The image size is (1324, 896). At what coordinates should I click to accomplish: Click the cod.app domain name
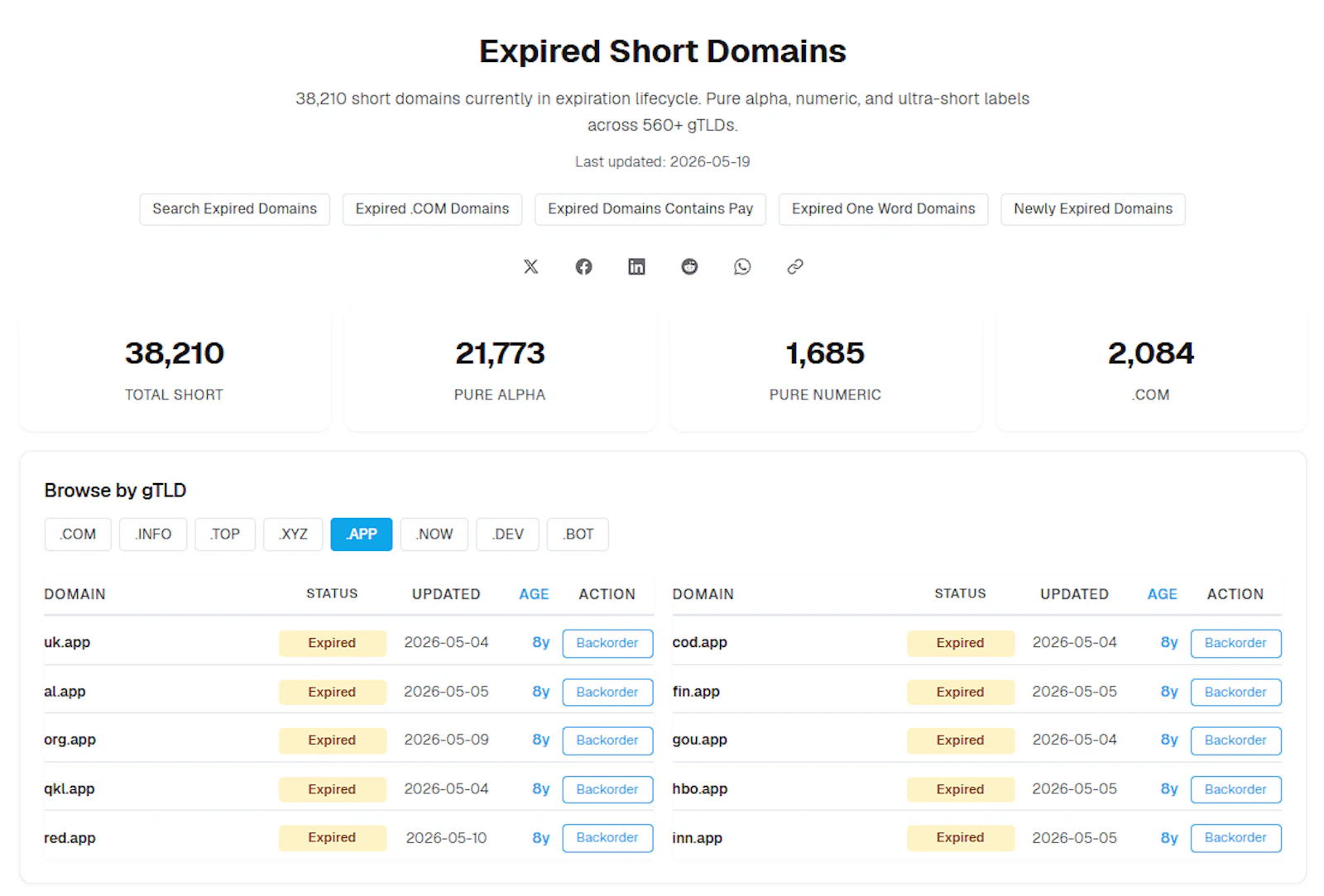699,642
